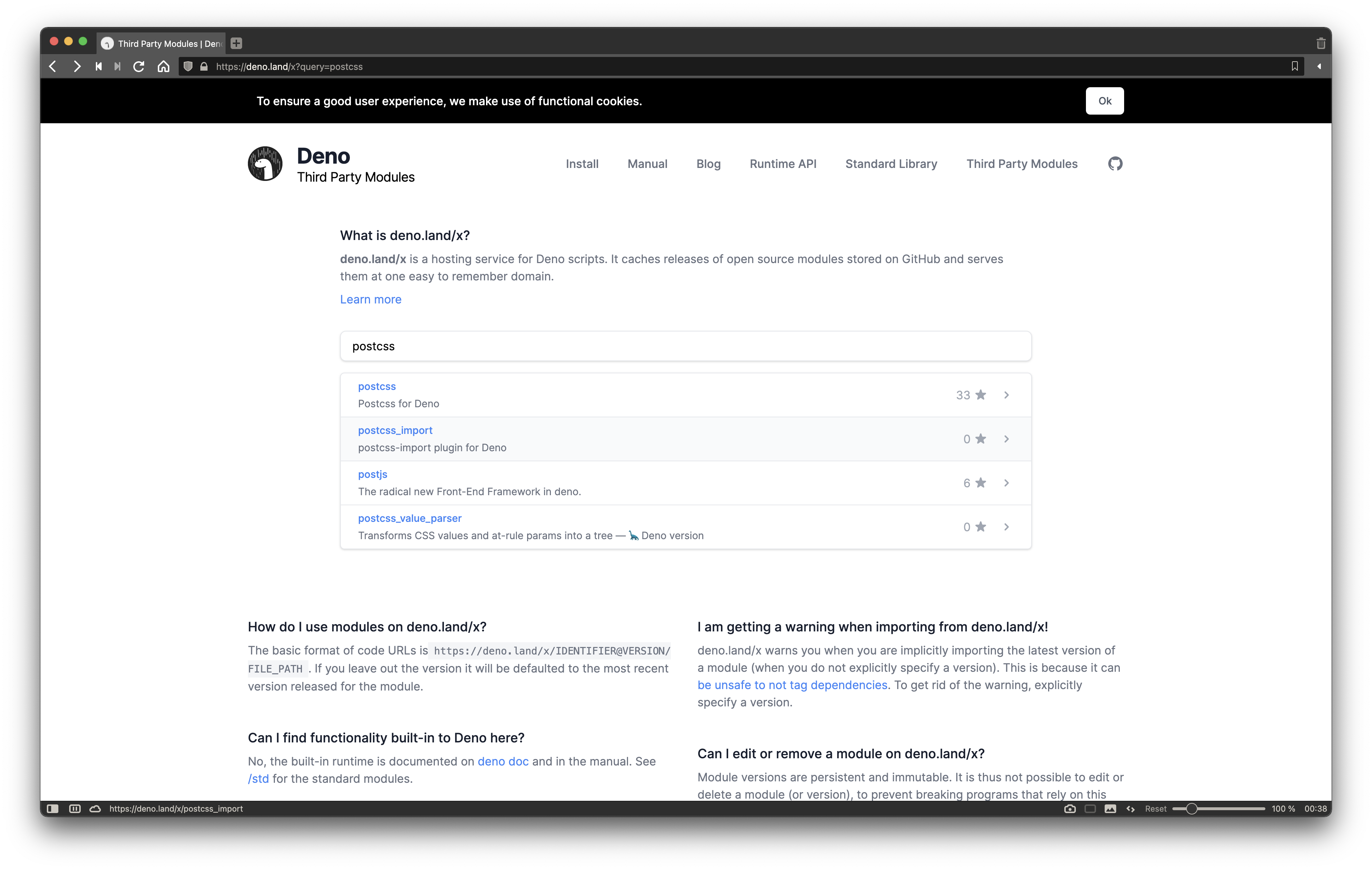Toggle the side panel arrow at top right
1372x870 pixels.
point(1319,67)
